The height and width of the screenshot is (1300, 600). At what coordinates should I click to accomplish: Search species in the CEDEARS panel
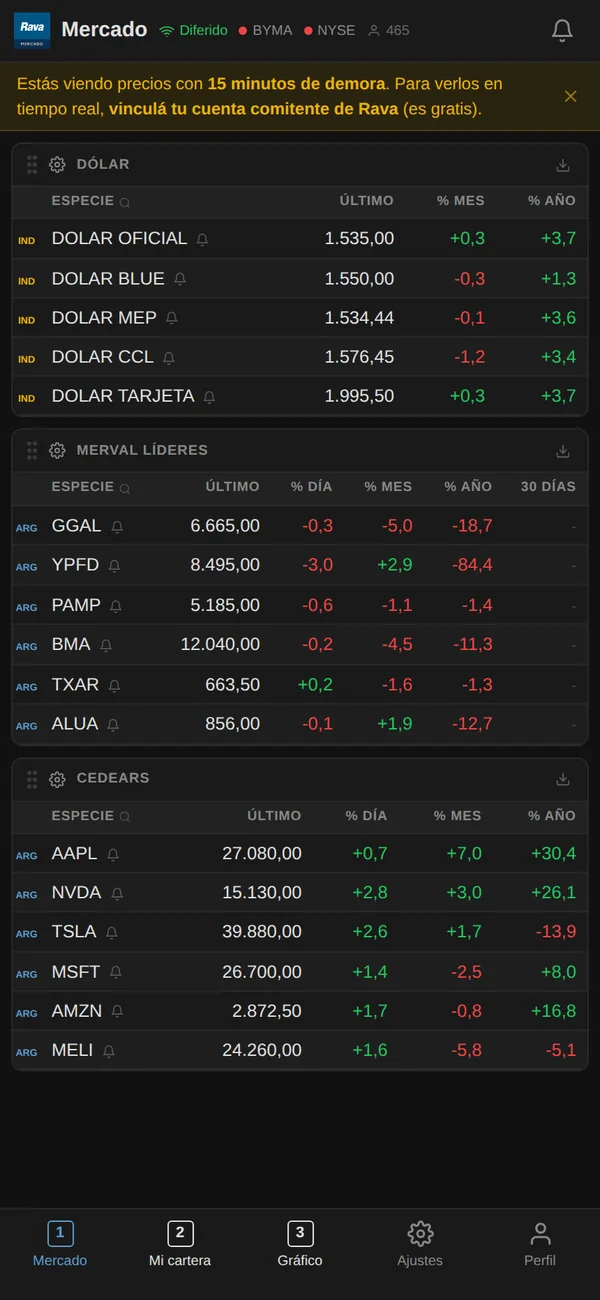click(x=125, y=817)
